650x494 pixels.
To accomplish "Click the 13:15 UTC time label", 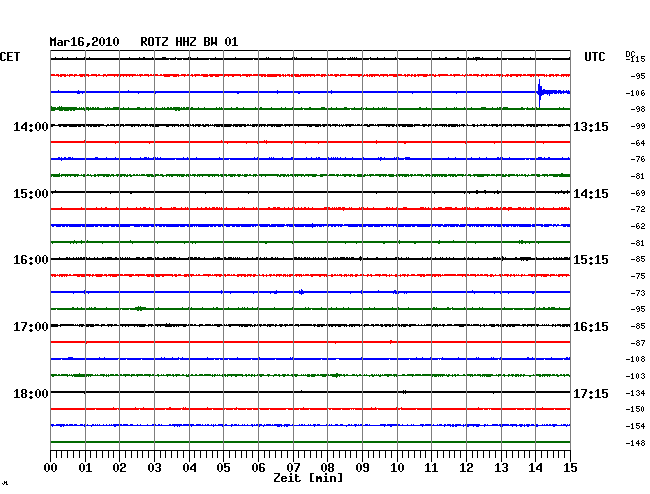I will click(591, 127).
